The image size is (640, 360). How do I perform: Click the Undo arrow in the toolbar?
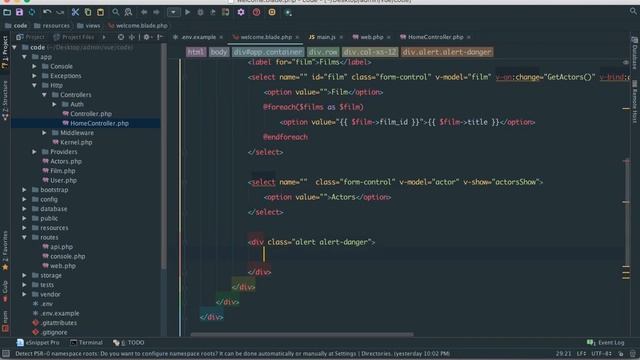pyautogui.click(x=47, y=12)
